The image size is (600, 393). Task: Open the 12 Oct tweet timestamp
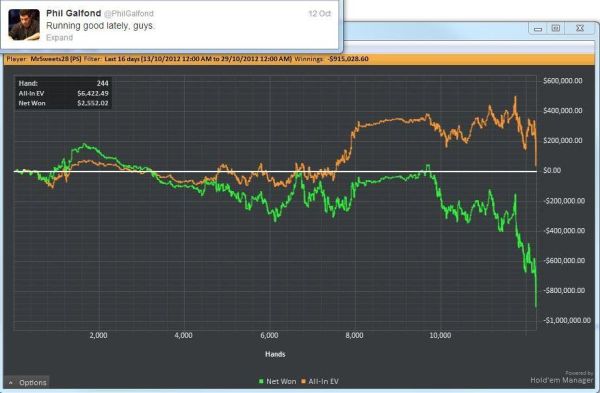tap(320, 14)
